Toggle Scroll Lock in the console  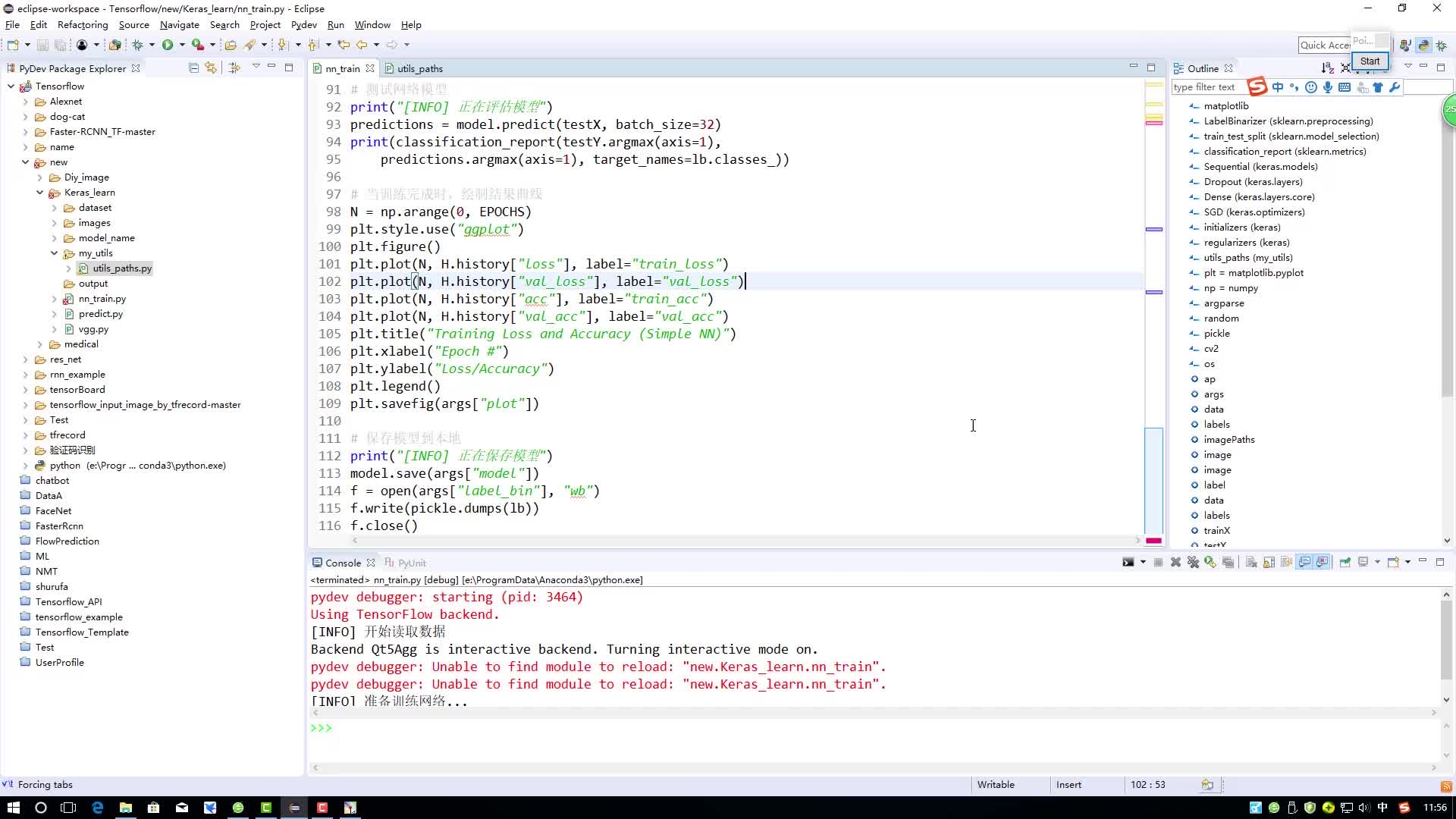(x=1269, y=563)
